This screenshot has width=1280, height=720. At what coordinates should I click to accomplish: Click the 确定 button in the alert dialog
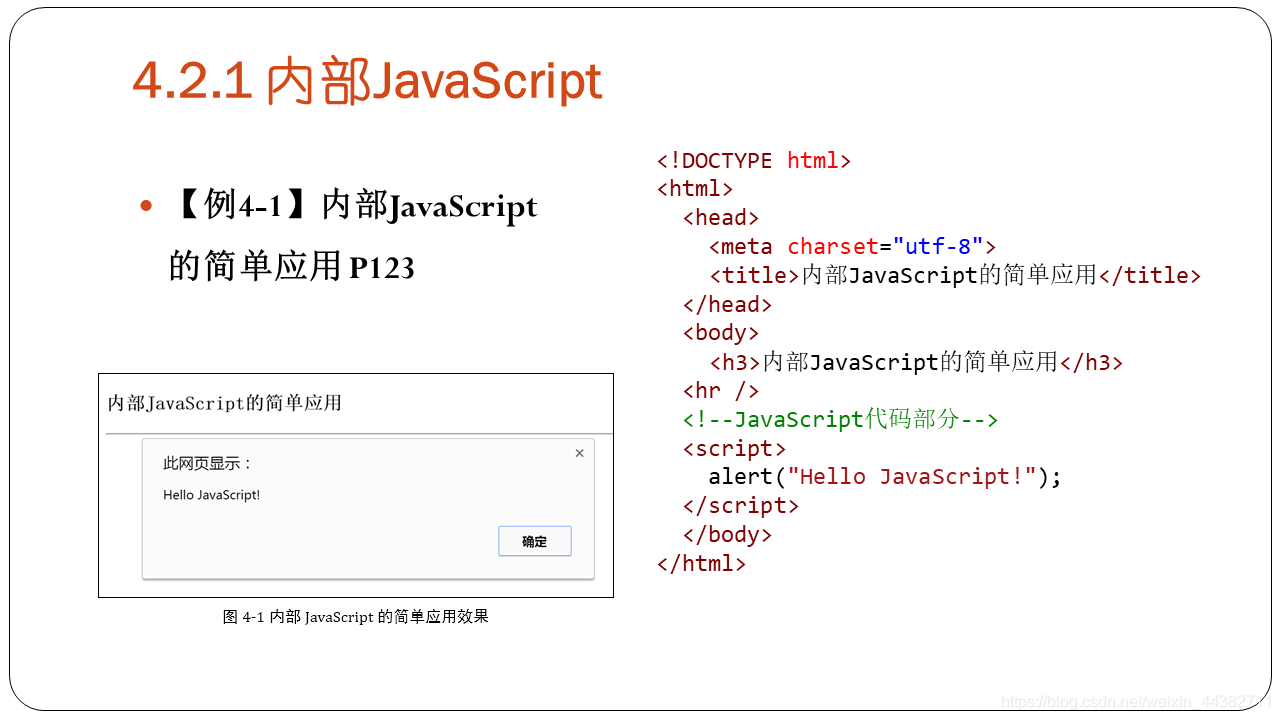tap(535, 541)
